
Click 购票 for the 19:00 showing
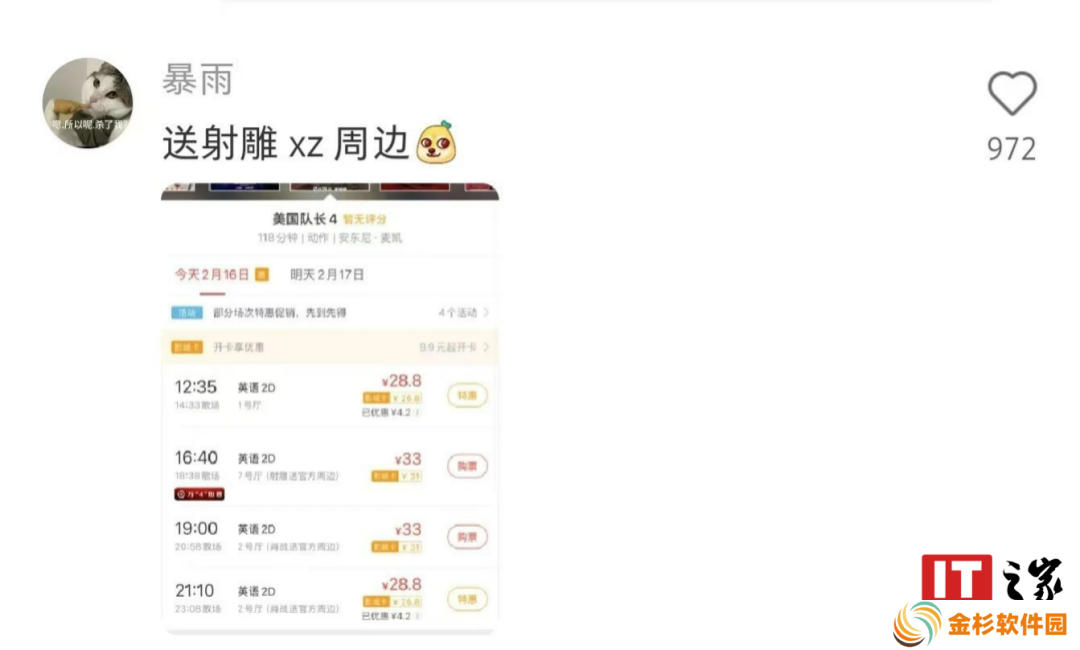(467, 537)
